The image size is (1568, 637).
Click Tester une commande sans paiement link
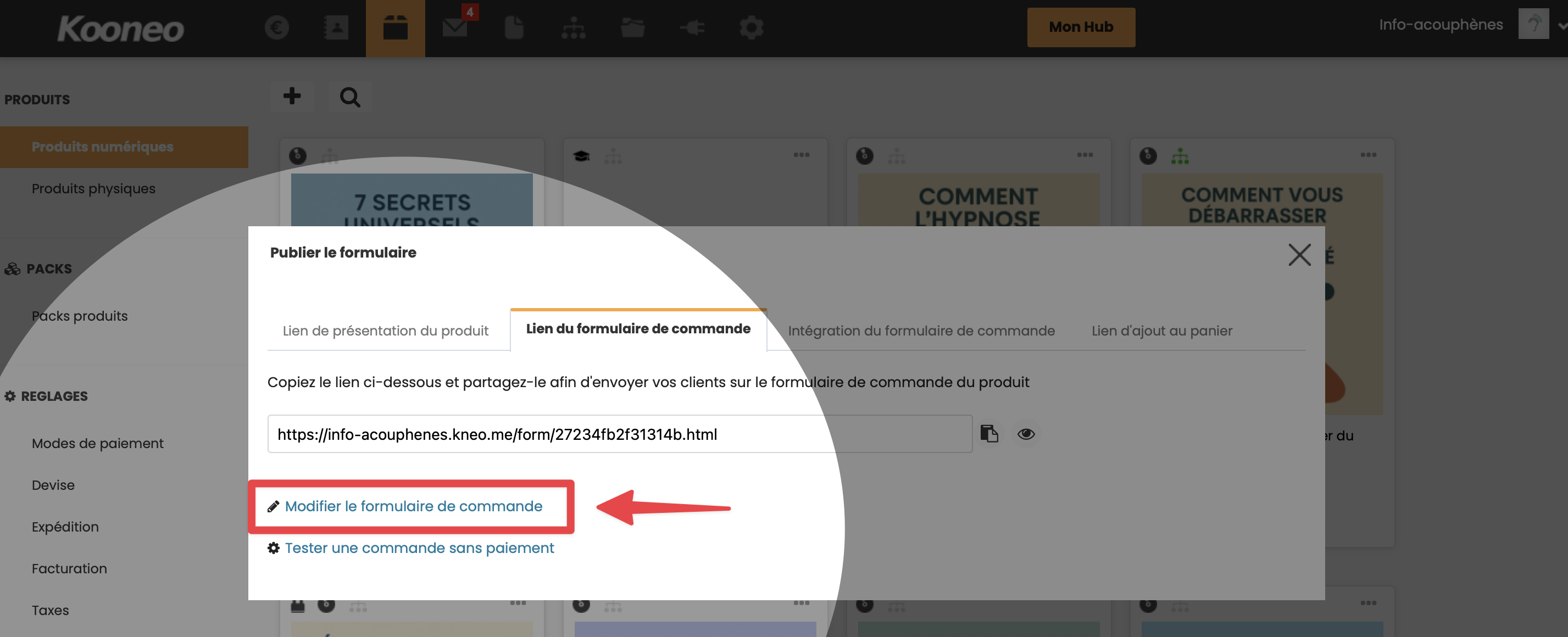[419, 548]
